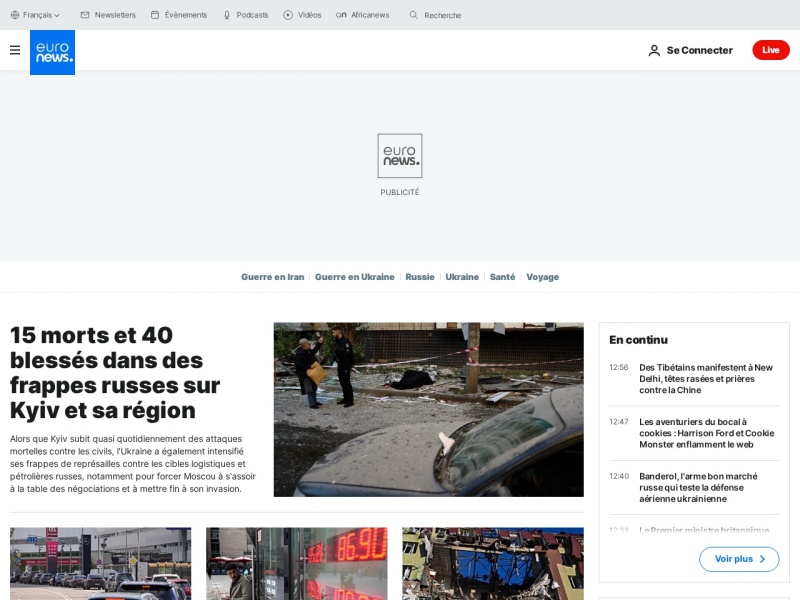The height and width of the screenshot is (600, 800).
Task: Open the Kyiv strike main photo
Action: coord(429,409)
